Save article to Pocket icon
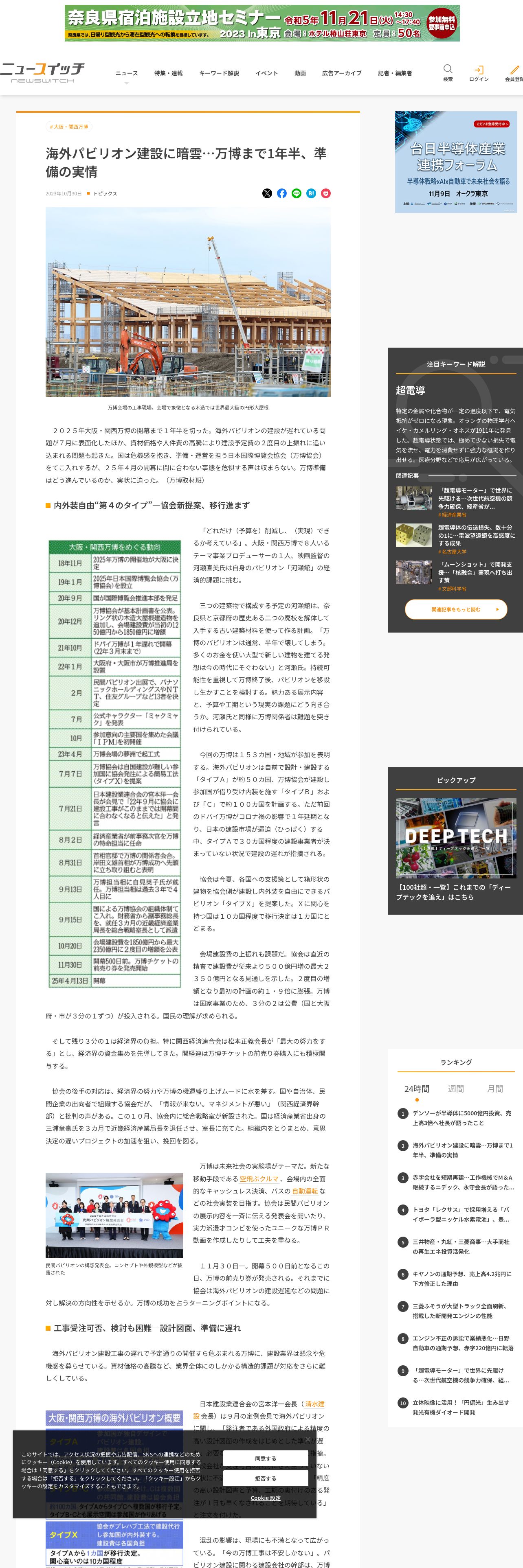This screenshot has height=1568, width=523. click(x=326, y=194)
